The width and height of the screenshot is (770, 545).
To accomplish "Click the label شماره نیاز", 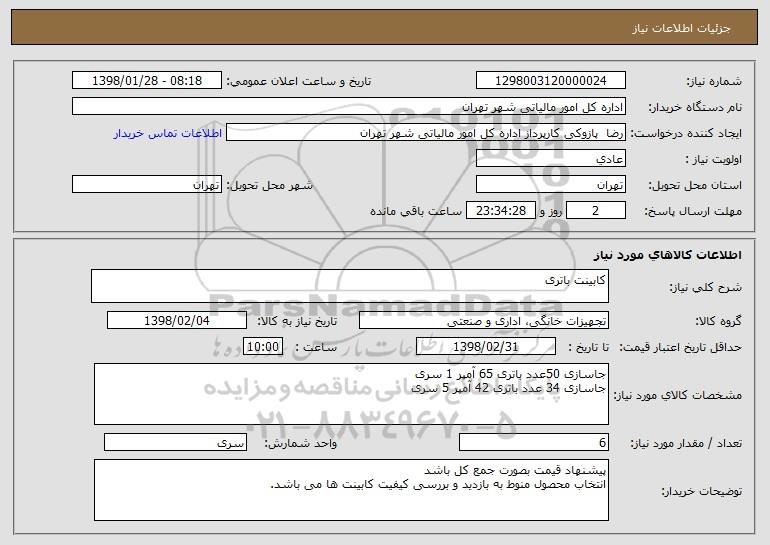I will coord(714,81).
